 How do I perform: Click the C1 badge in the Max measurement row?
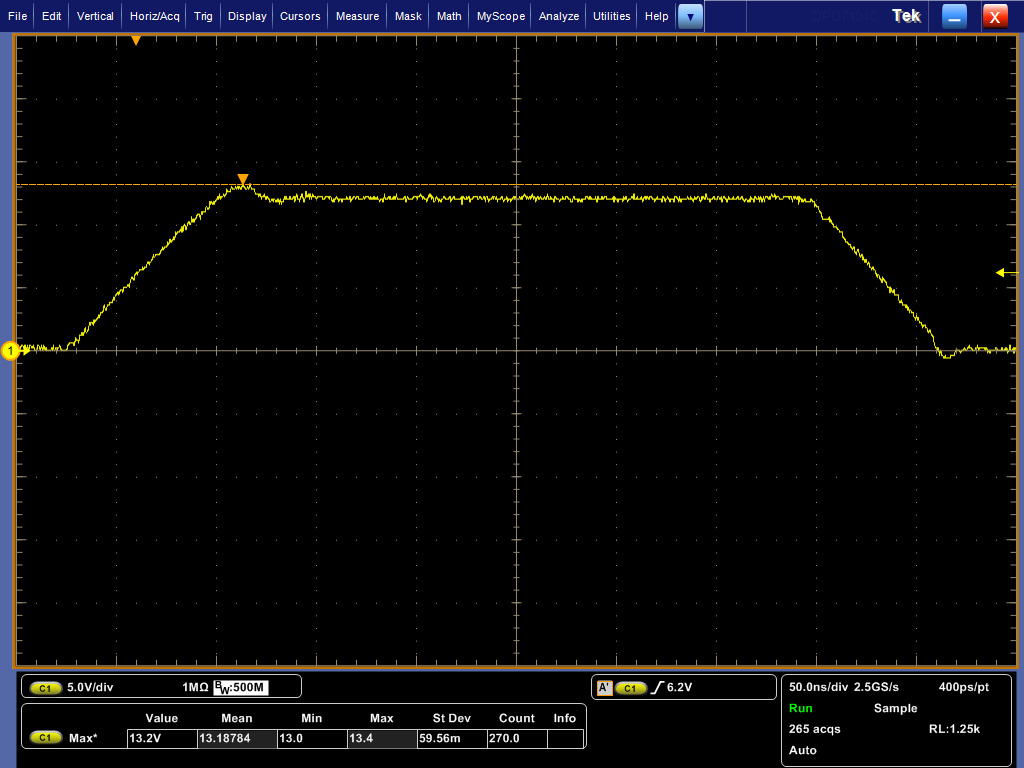(46, 738)
